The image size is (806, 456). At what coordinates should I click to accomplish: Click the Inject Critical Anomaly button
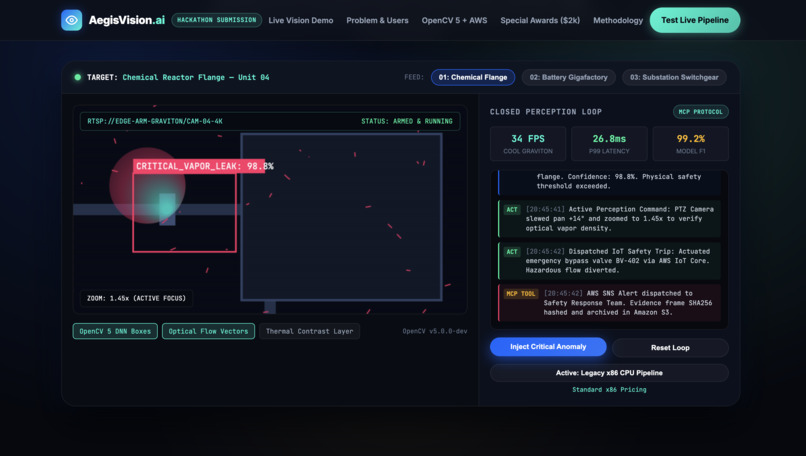548,347
